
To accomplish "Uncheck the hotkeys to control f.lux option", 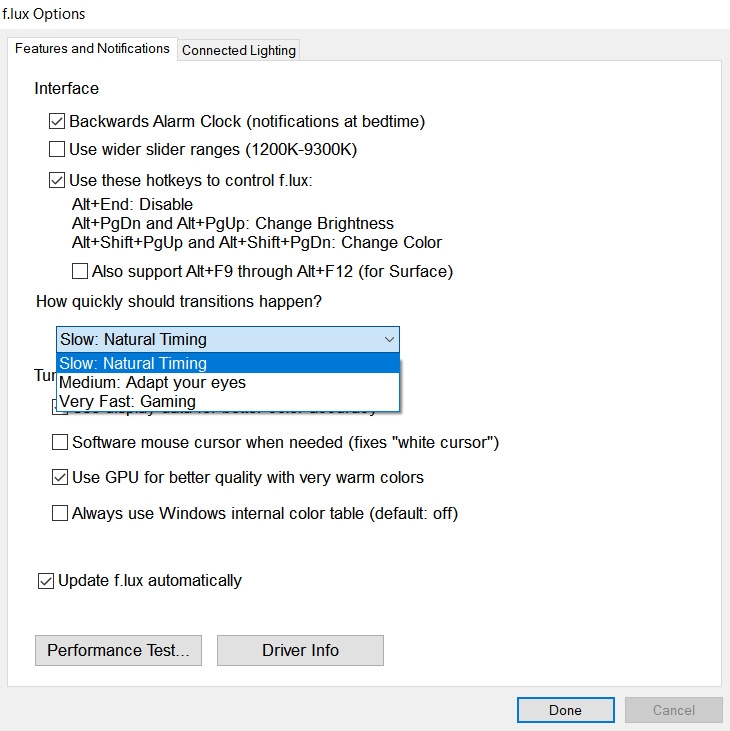I will tap(57, 181).
